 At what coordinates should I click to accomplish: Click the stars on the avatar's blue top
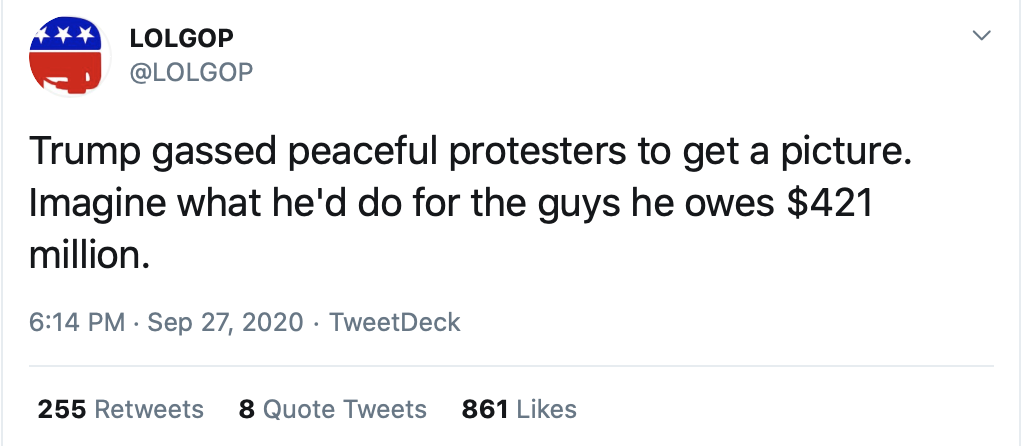click(x=64, y=35)
